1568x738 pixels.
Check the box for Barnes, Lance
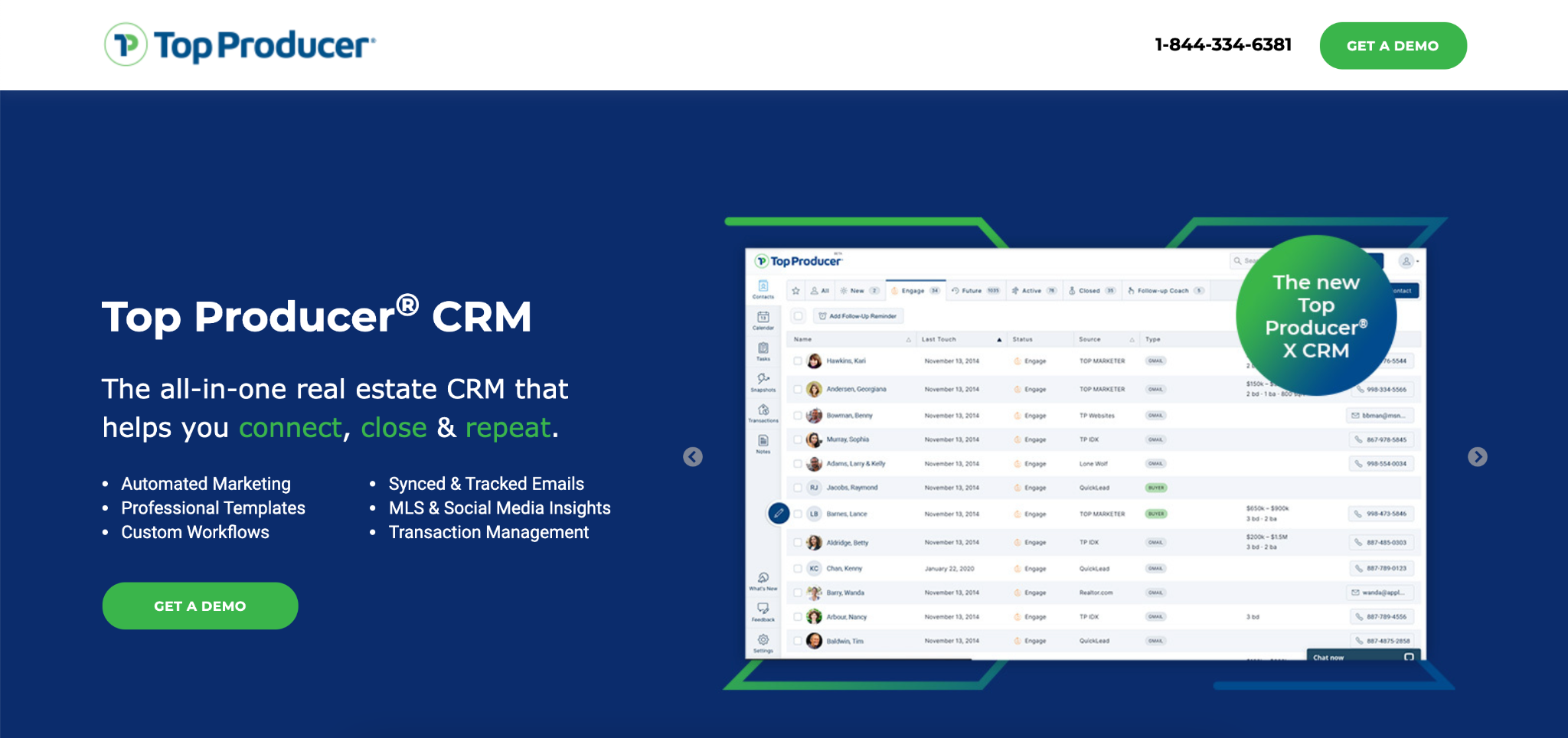798,514
